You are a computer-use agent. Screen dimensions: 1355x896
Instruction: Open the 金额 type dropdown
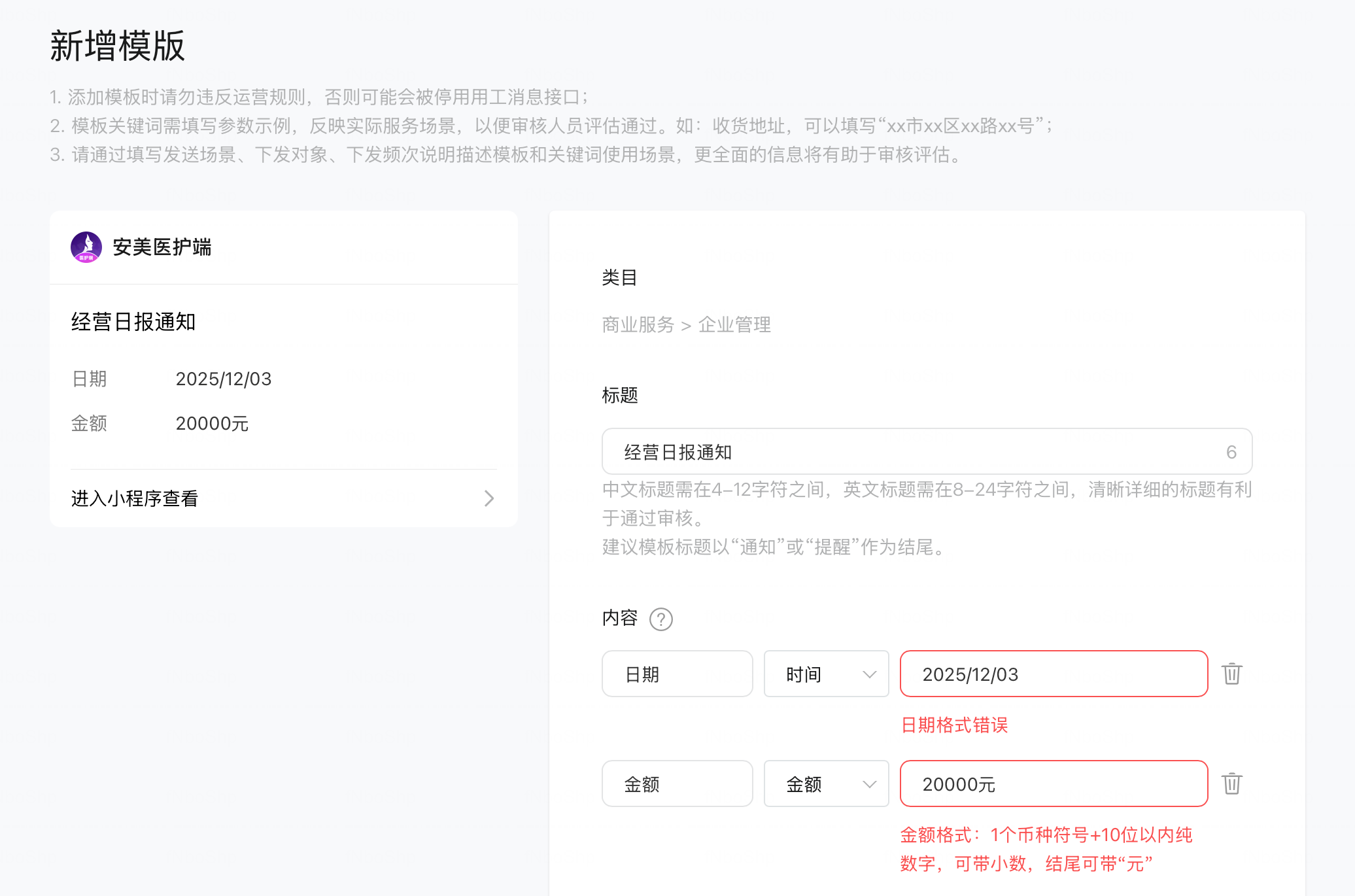(826, 784)
